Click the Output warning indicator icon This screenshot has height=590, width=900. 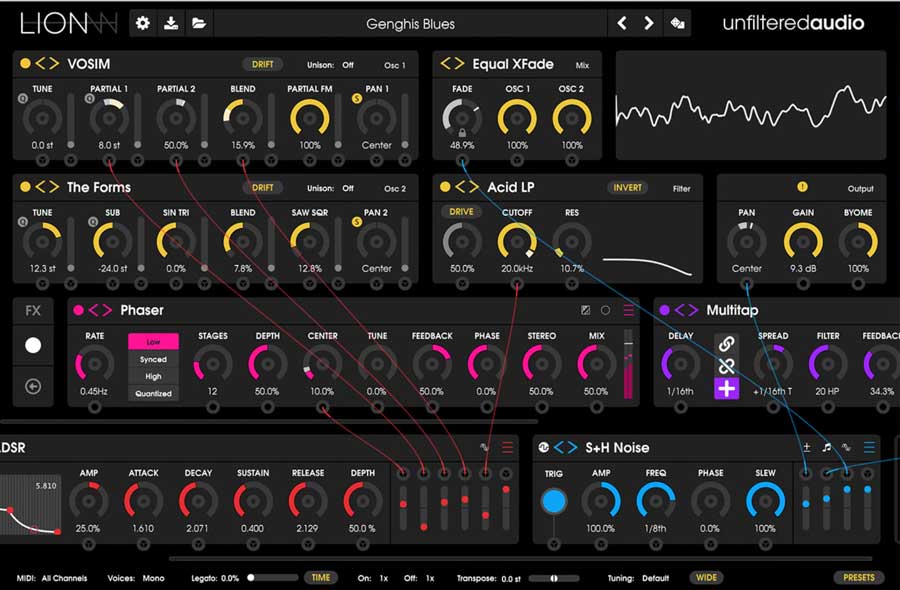(x=802, y=187)
